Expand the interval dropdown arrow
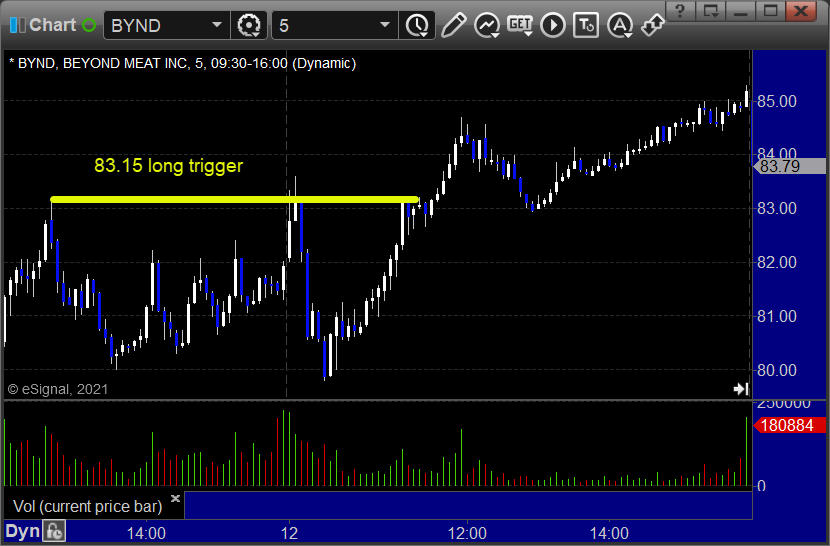The image size is (830, 546). 385,25
